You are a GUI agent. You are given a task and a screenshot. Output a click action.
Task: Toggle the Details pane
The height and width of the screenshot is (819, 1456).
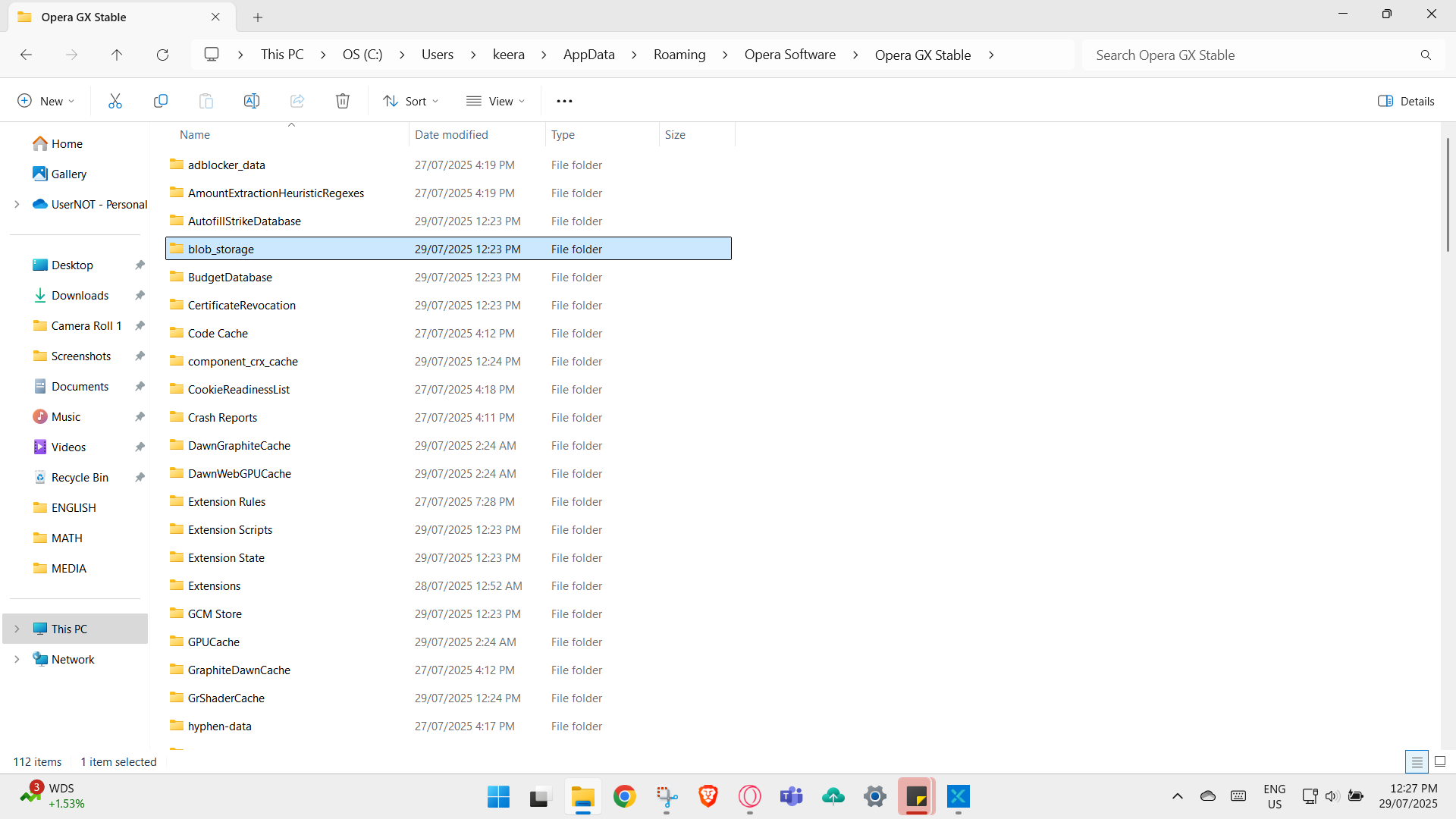1406,101
